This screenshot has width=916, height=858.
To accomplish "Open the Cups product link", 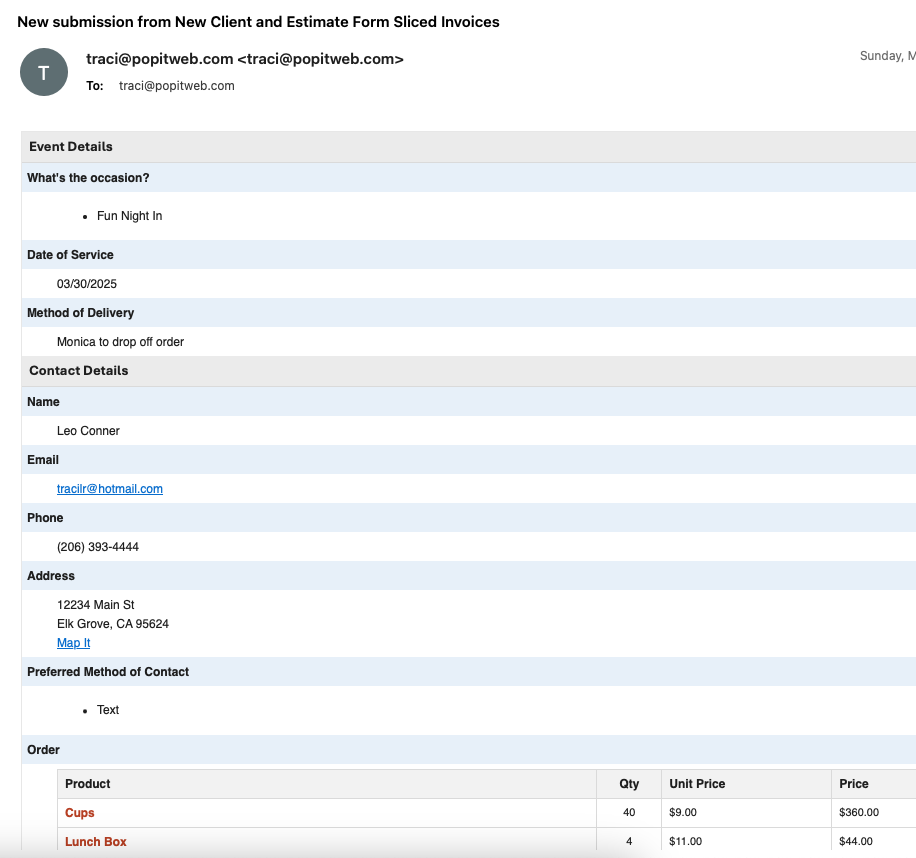I will click(80, 813).
